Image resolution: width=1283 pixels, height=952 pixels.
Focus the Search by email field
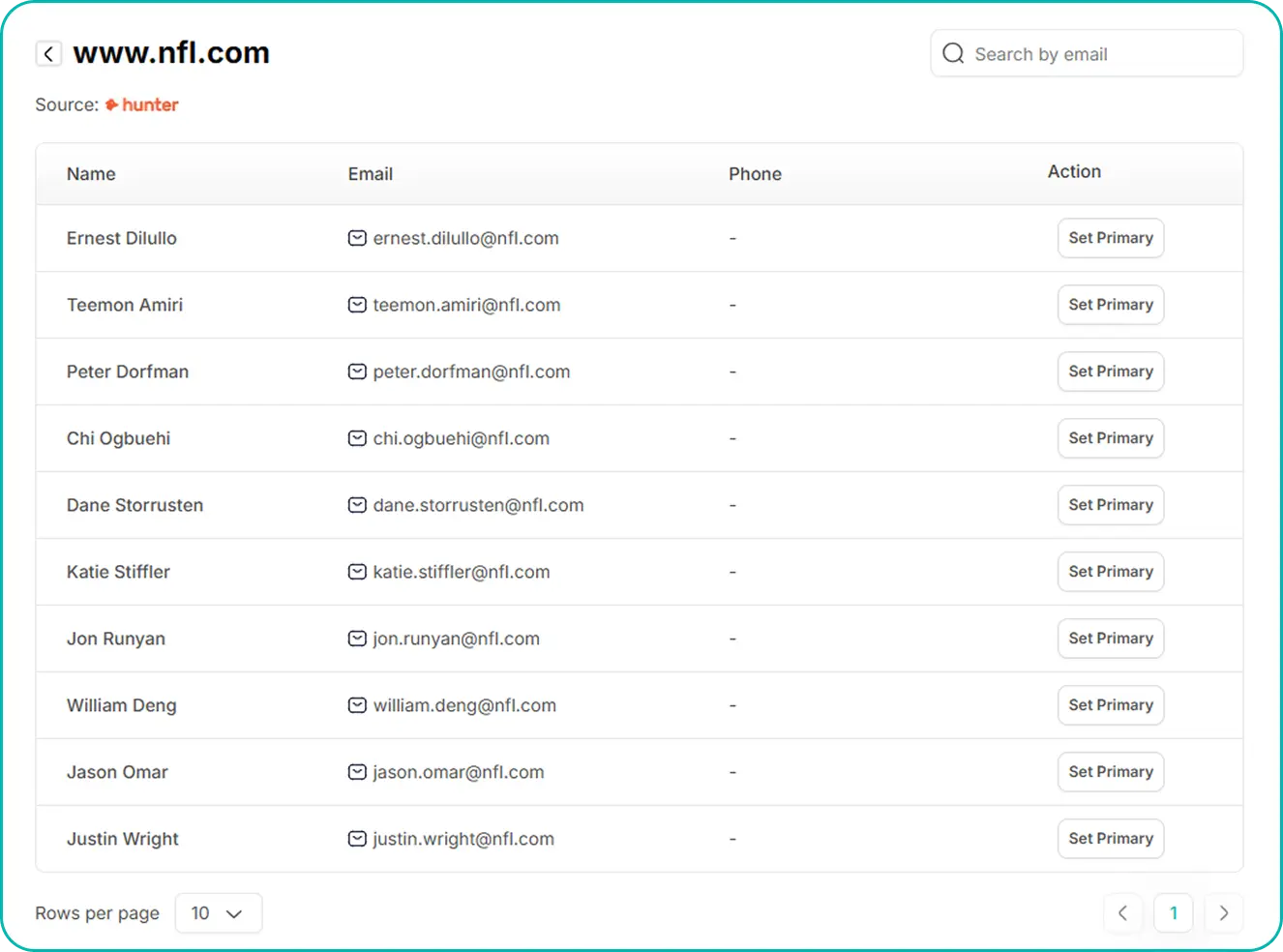(1087, 53)
